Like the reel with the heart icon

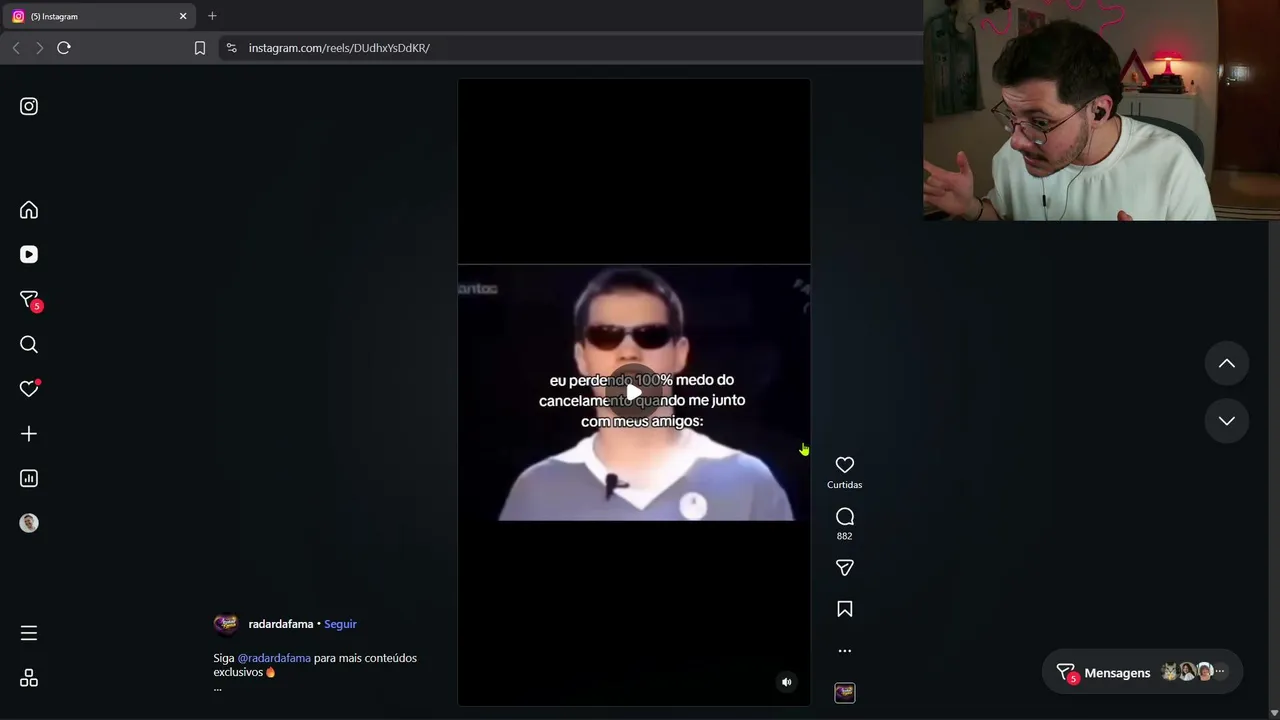tap(845, 465)
